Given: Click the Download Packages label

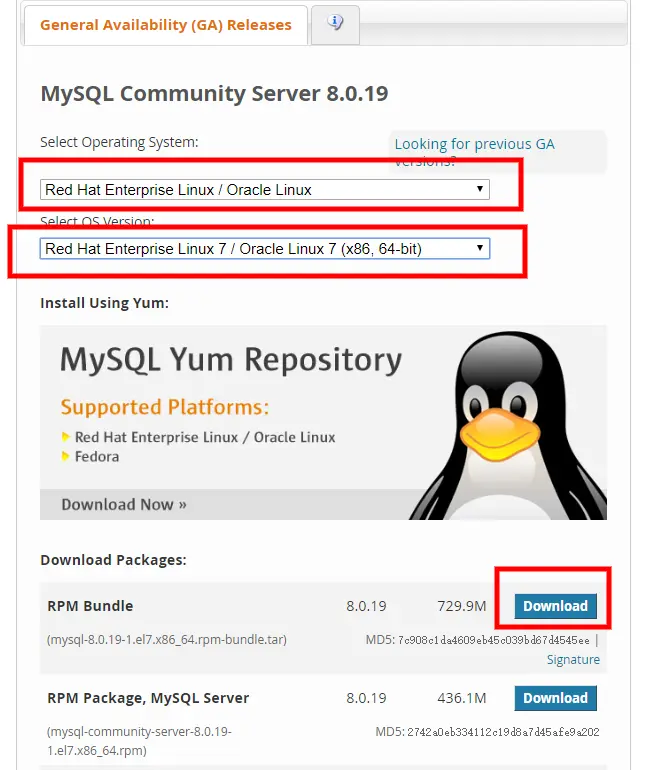Looking at the screenshot, I should pos(113,560).
